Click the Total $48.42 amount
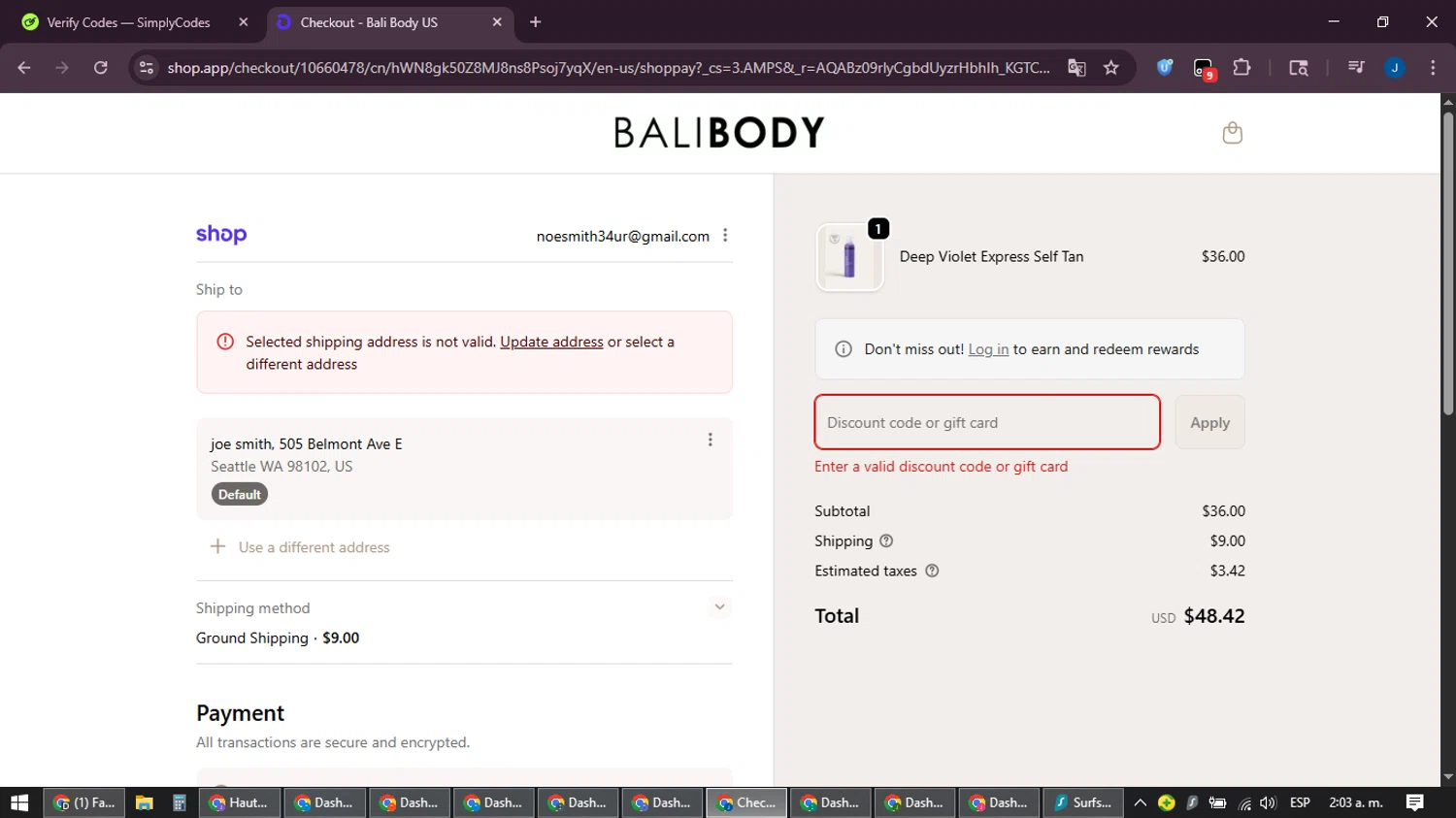 point(1214,616)
